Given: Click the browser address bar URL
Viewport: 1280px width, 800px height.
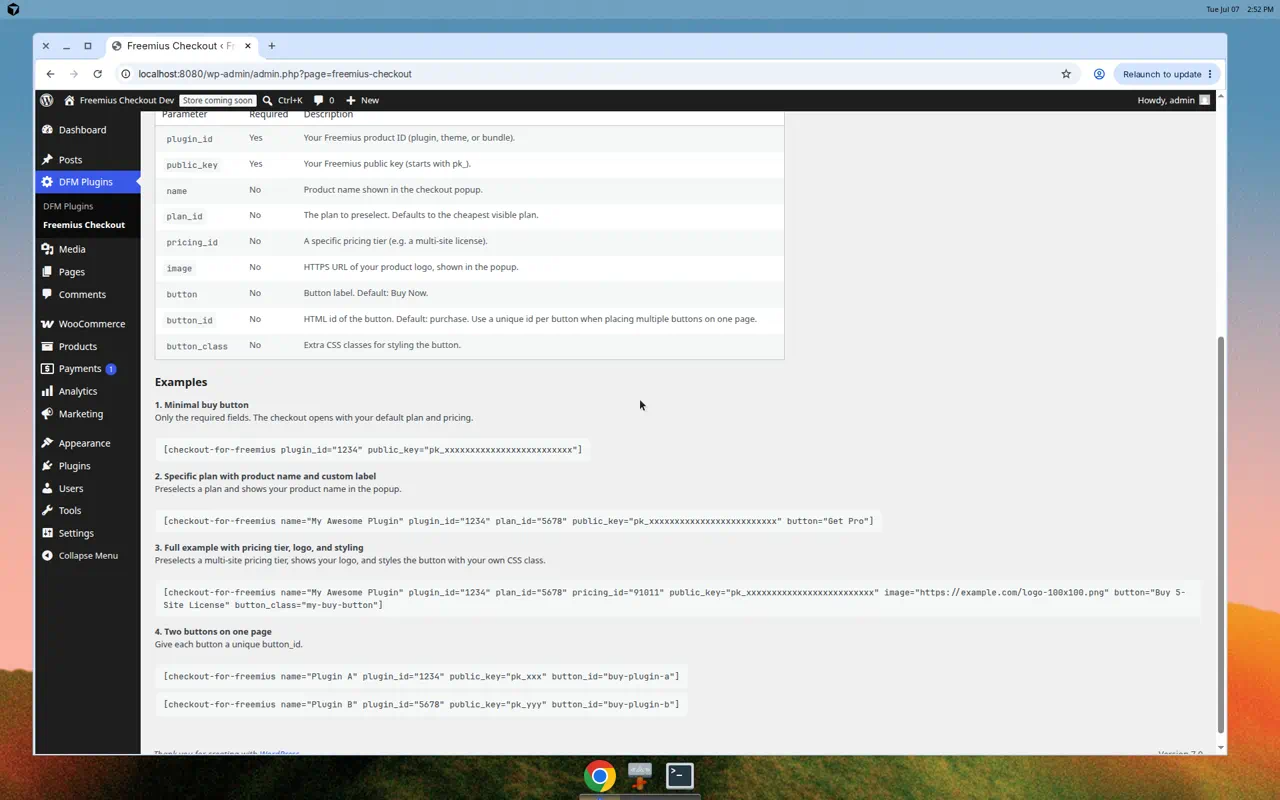Looking at the screenshot, I should click(275, 74).
